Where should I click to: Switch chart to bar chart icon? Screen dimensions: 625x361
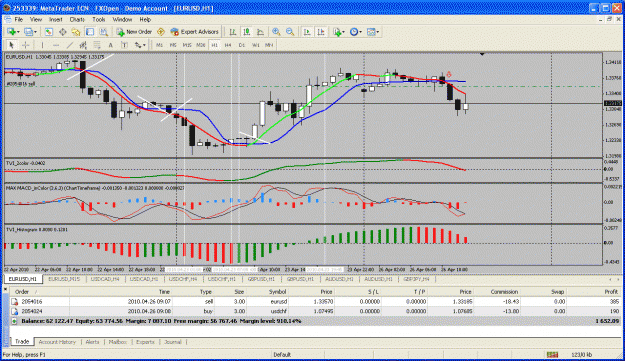pyautogui.click(x=233, y=32)
